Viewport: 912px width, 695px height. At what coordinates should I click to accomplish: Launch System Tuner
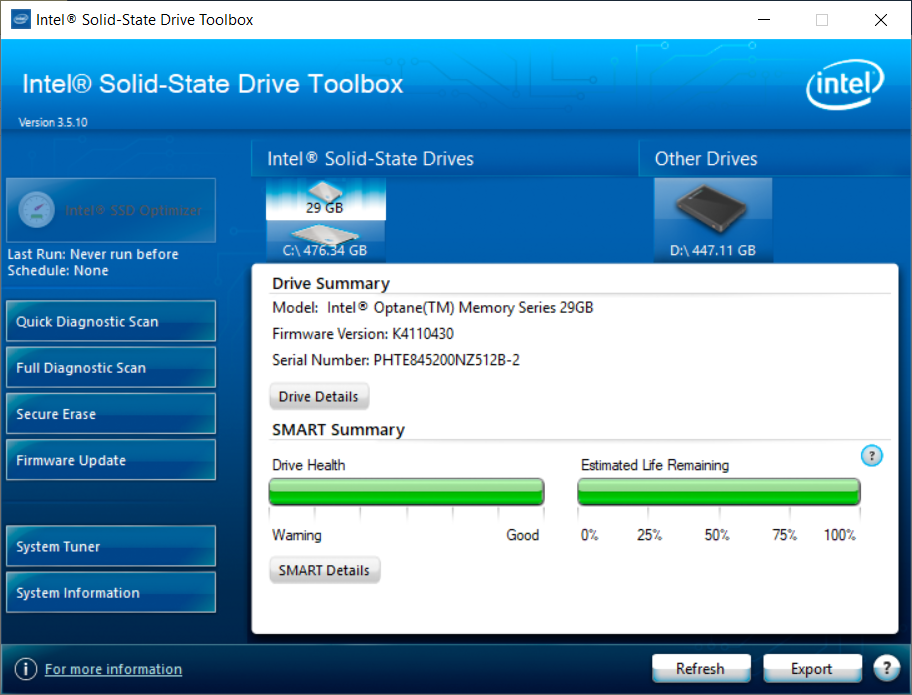(111, 546)
